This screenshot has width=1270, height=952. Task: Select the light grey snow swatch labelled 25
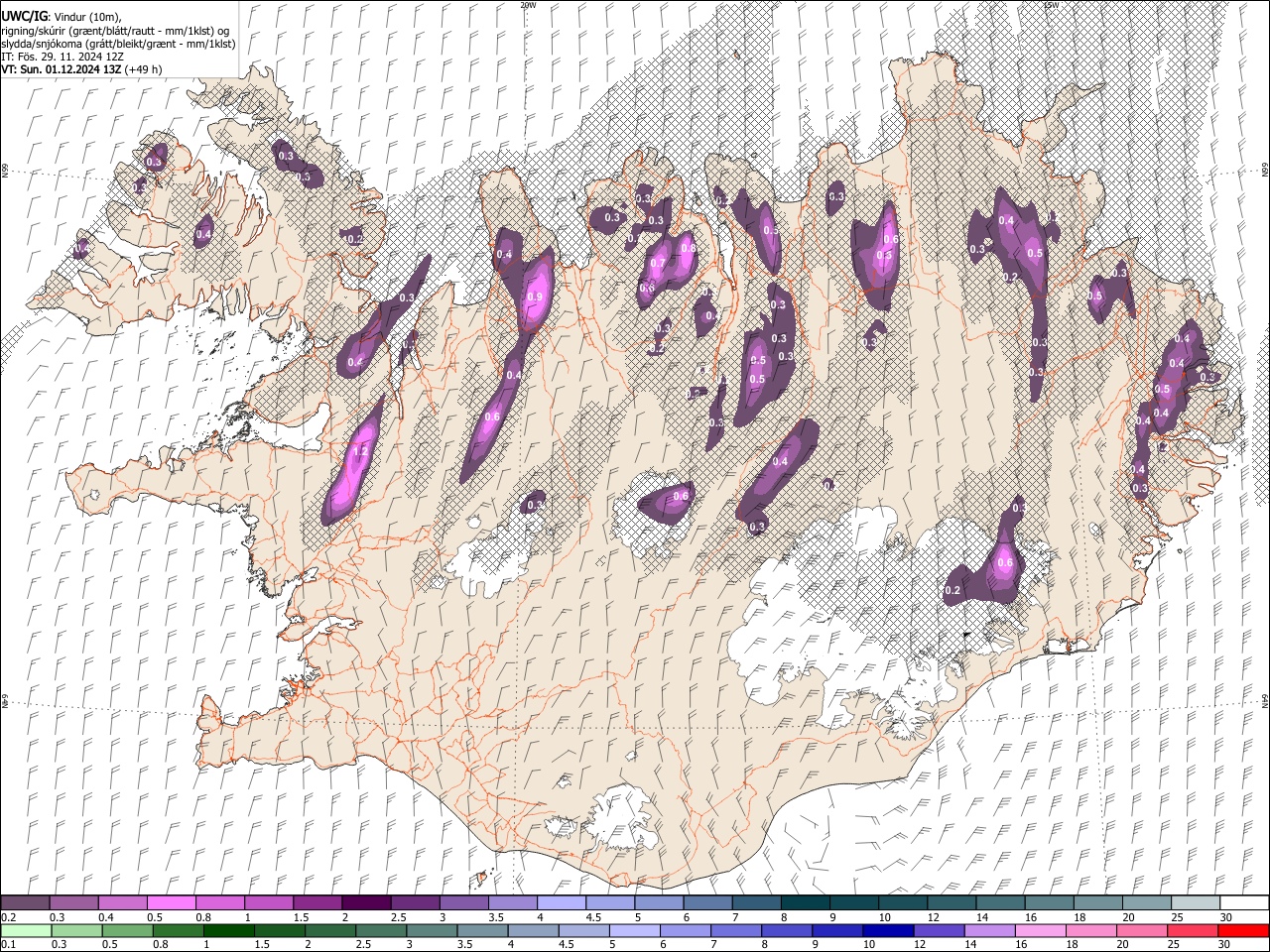click(1196, 902)
